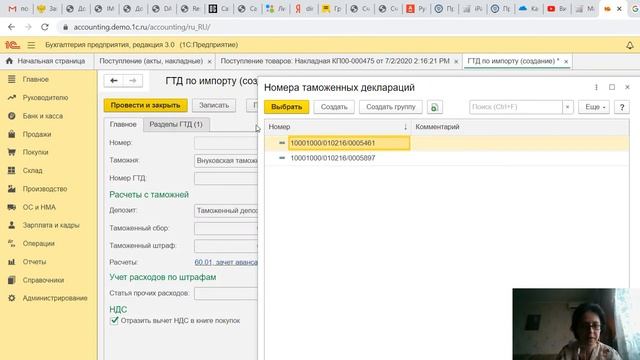Open Операции section in sidebar
The height and width of the screenshot is (360, 640).
[x=38, y=244]
